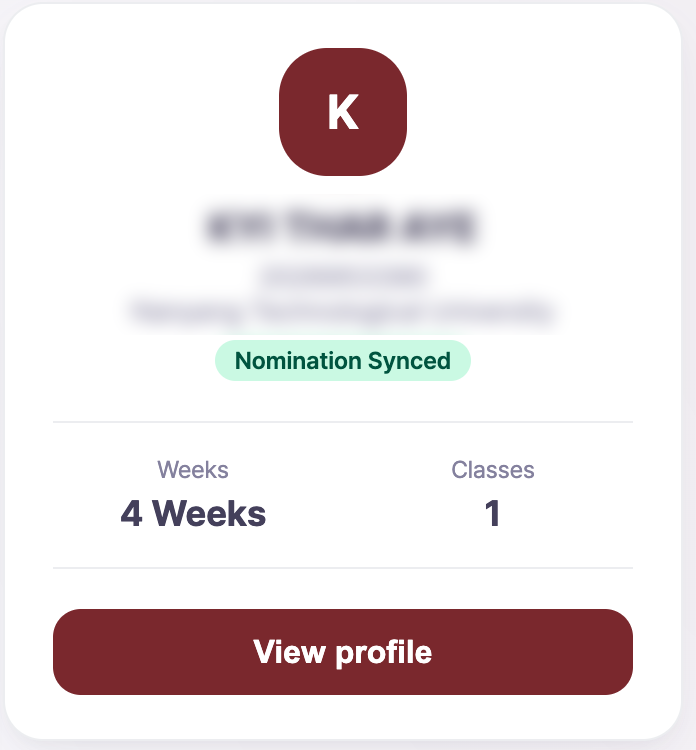The image size is (696, 750).
Task: Open the View profile button
Action: pyautogui.click(x=343, y=652)
